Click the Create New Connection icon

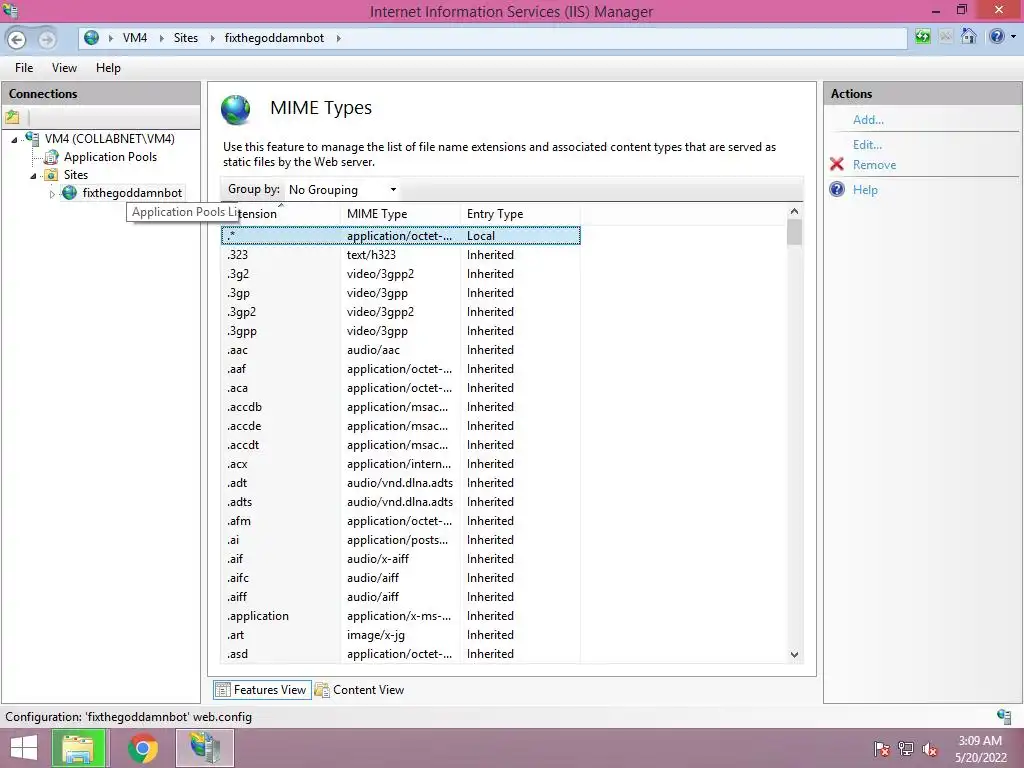tap(12, 118)
